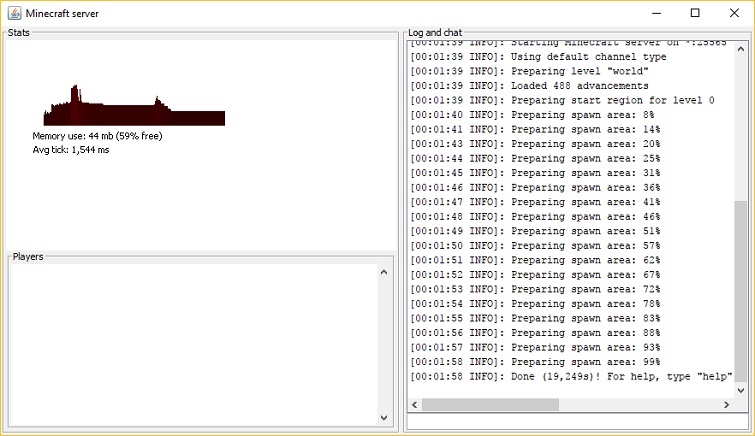Click the Java icon in title bar
The image size is (755, 436).
tap(13, 12)
